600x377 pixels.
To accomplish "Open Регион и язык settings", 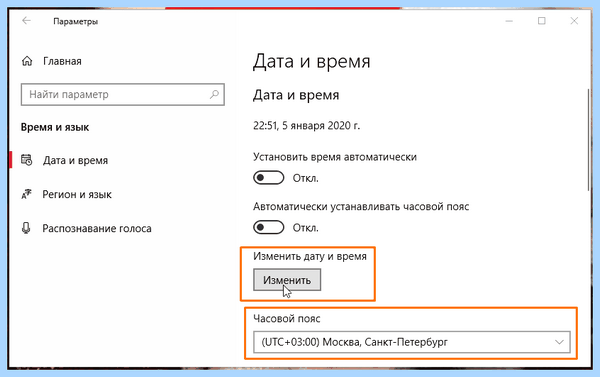I will 77,194.
